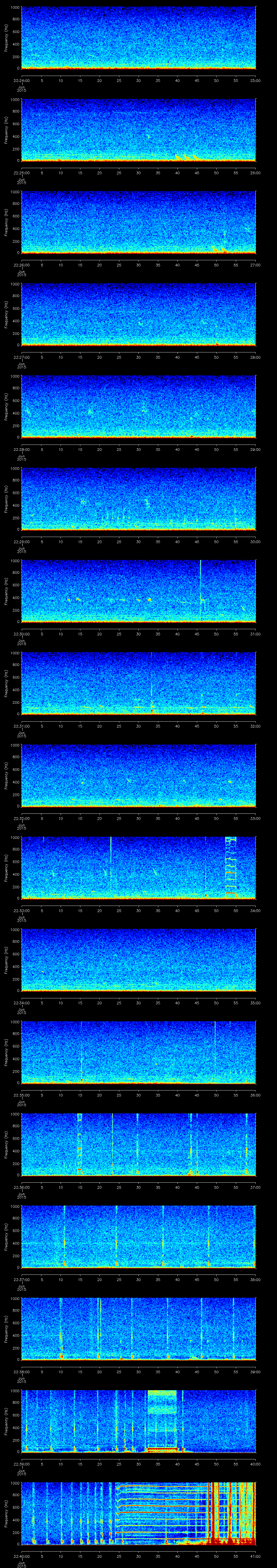This screenshot has width=277, height=1568.
Task: Click the '27:00' end-of-axis label
Action: point(256,265)
